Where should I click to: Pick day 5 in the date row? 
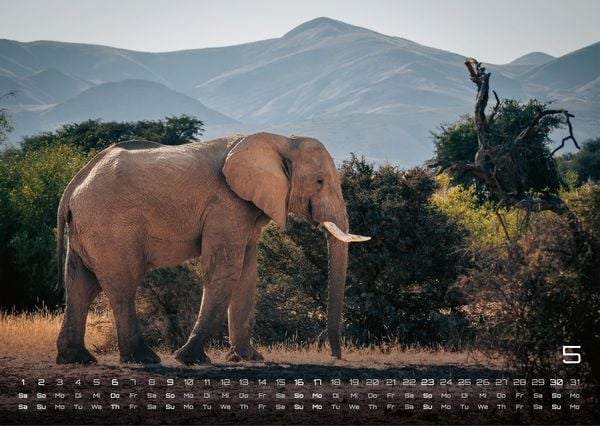96,382
